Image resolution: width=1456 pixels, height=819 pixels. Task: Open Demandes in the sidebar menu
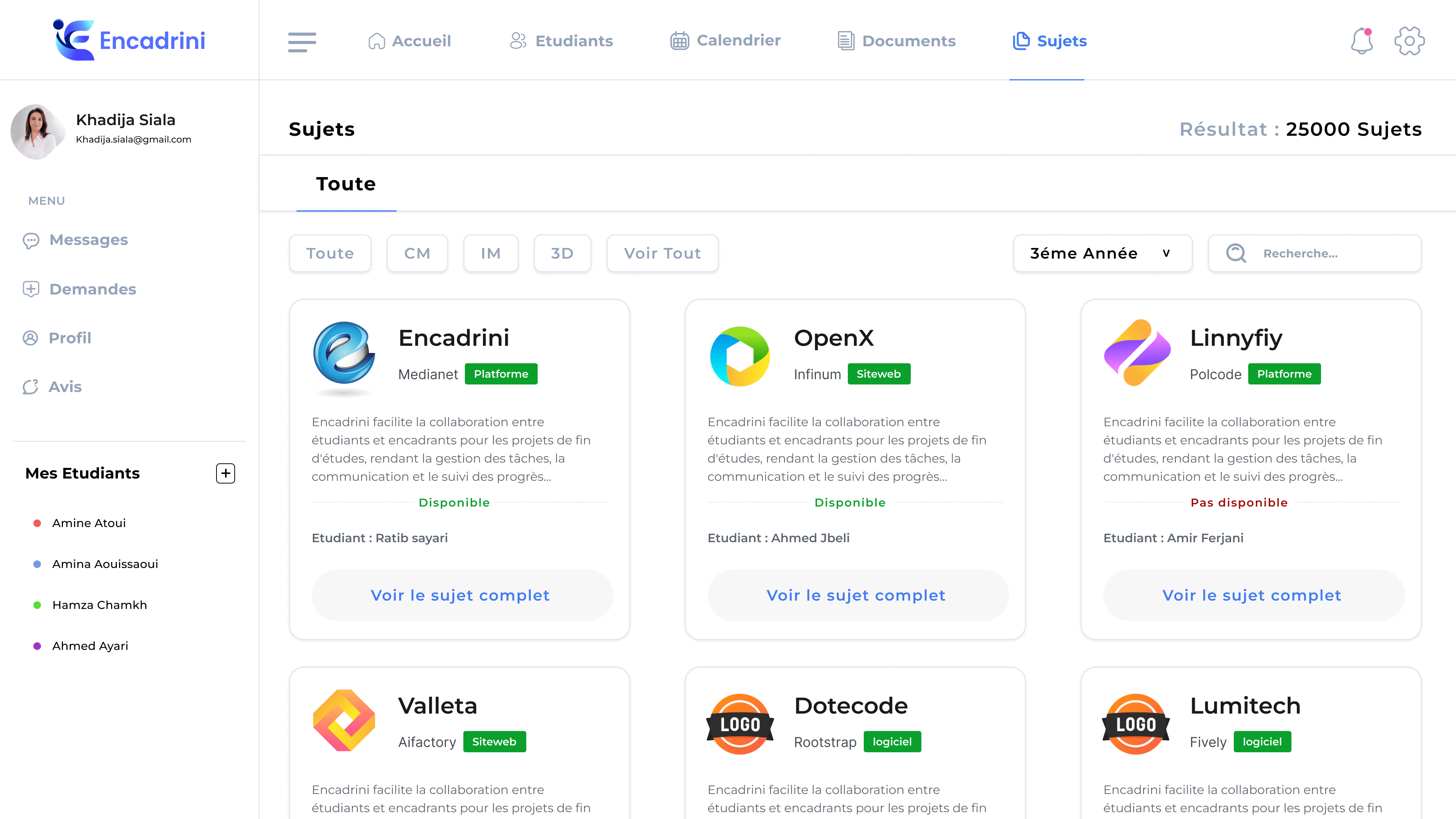[79, 289]
